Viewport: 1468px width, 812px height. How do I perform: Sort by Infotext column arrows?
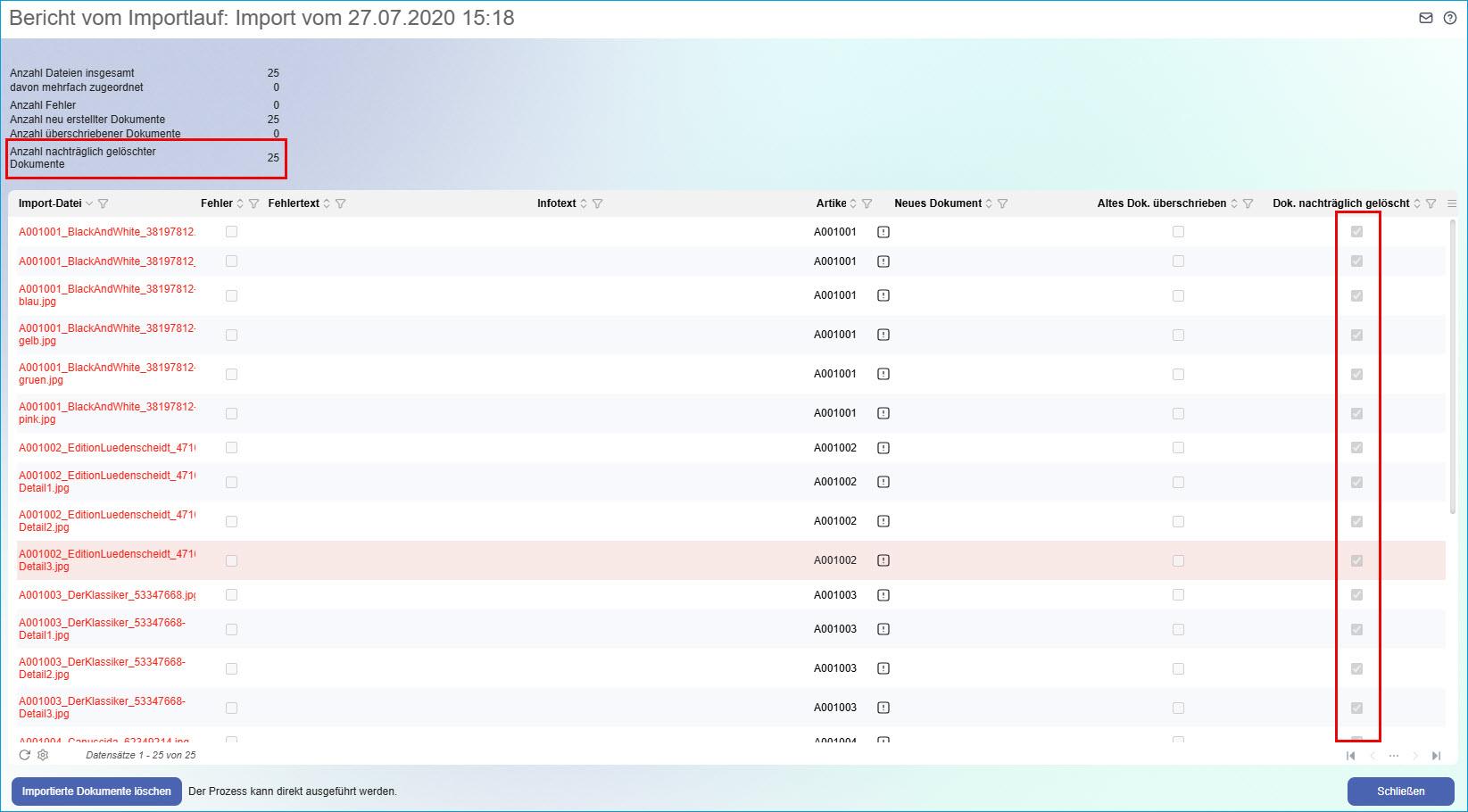[x=584, y=203]
